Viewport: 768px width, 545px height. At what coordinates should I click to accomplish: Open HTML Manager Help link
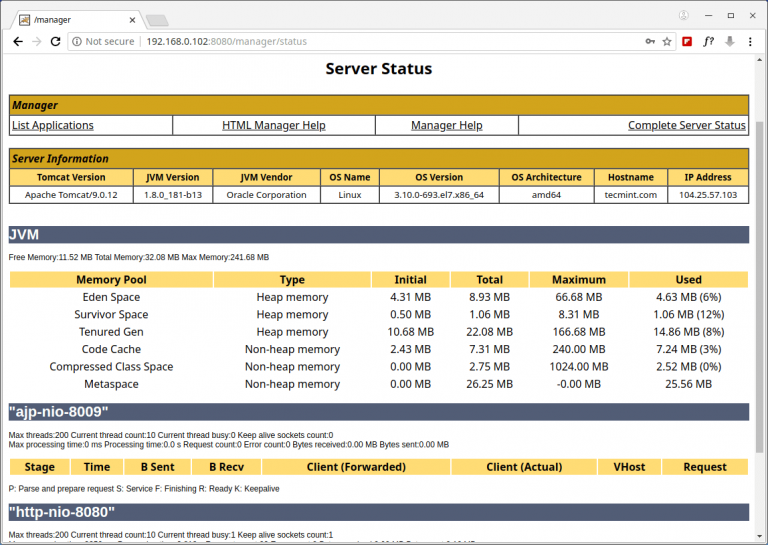[x=273, y=125]
